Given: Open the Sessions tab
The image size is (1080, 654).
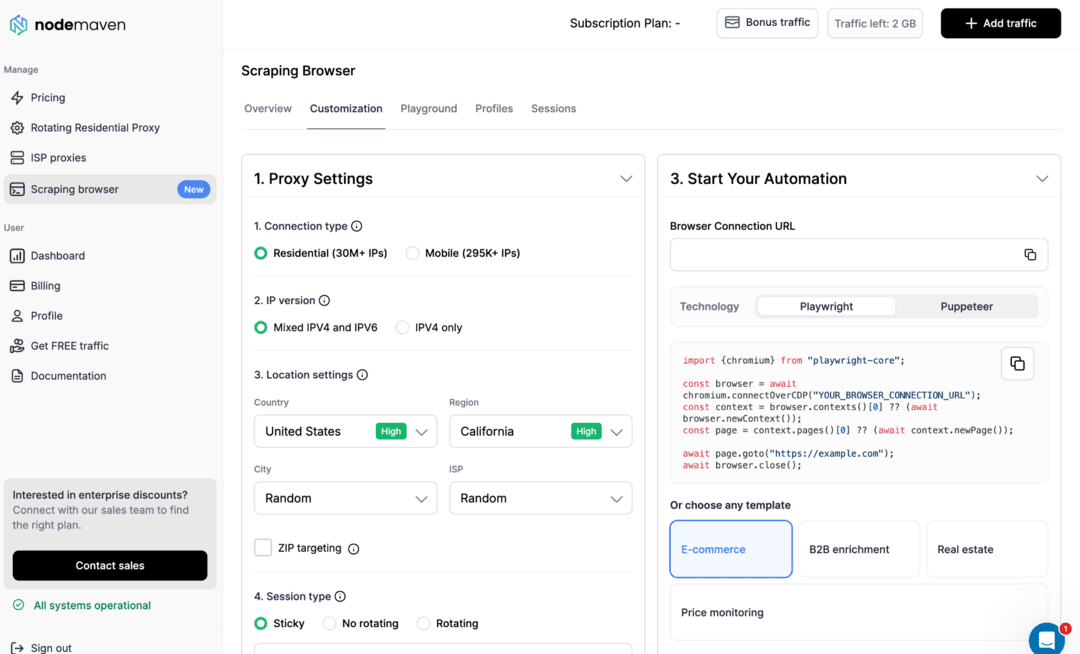Looking at the screenshot, I should point(553,109).
